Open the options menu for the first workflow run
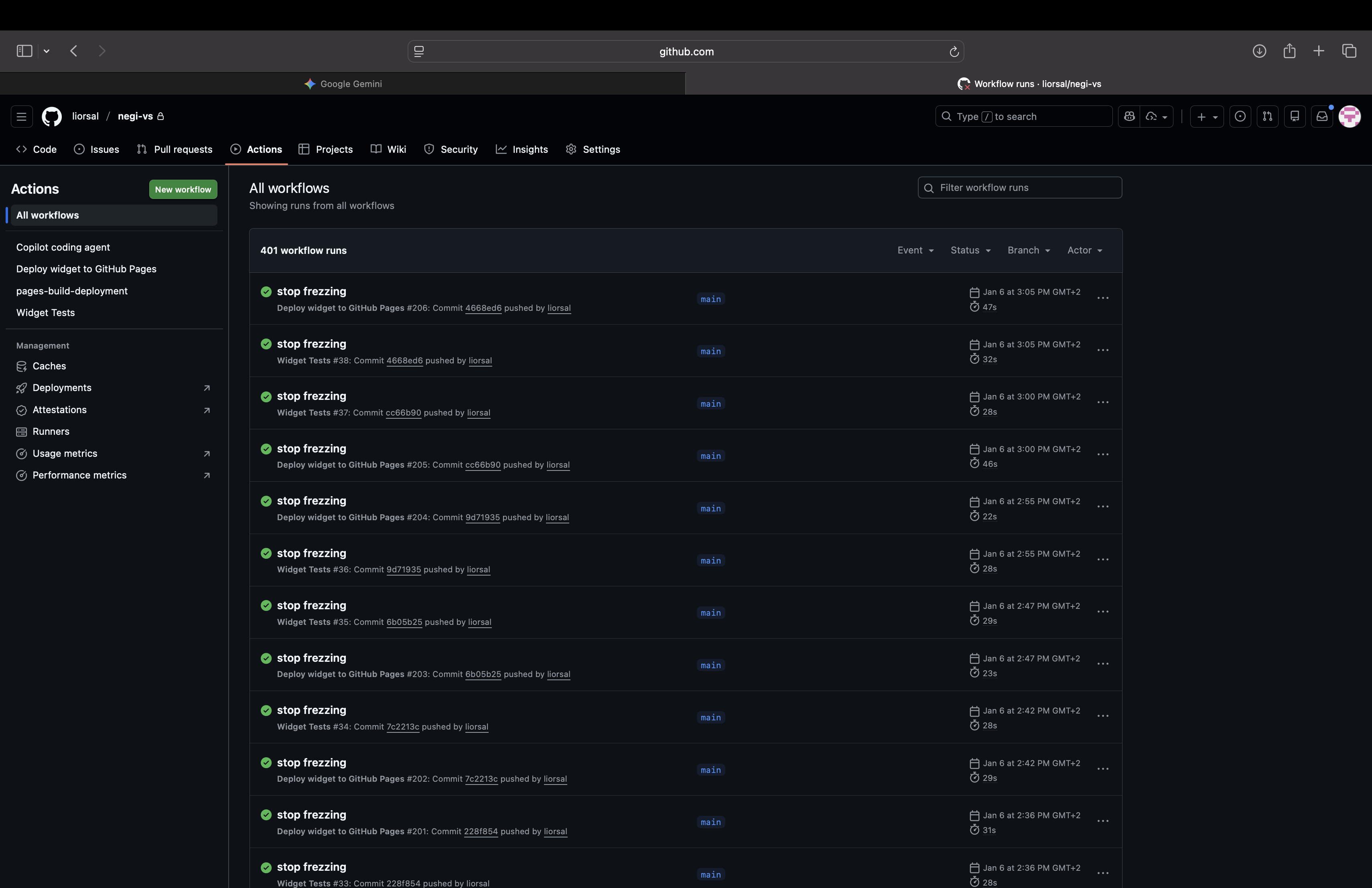Image resolution: width=1372 pixels, height=888 pixels. click(x=1103, y=298)
